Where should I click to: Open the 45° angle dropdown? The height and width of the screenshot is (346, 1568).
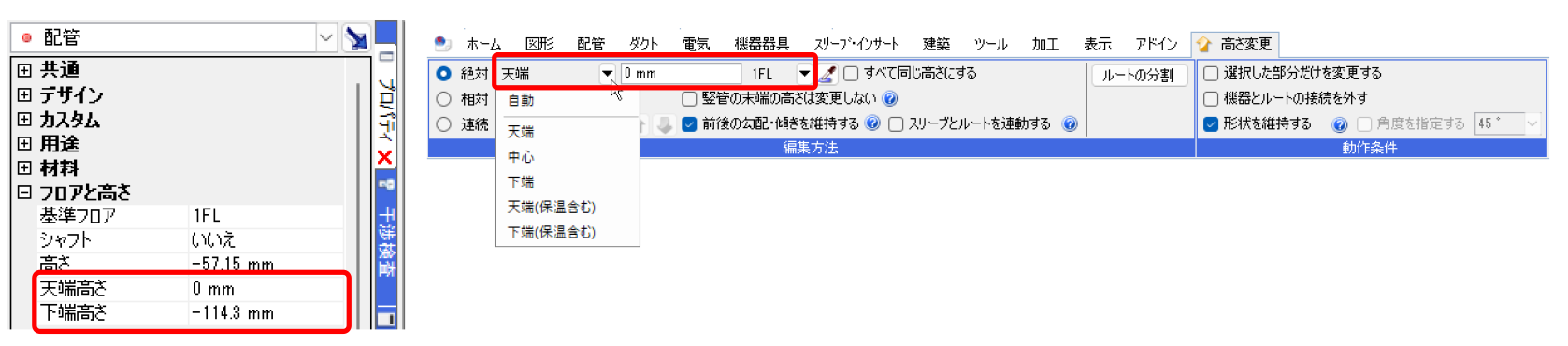(x=1532, y=123)
